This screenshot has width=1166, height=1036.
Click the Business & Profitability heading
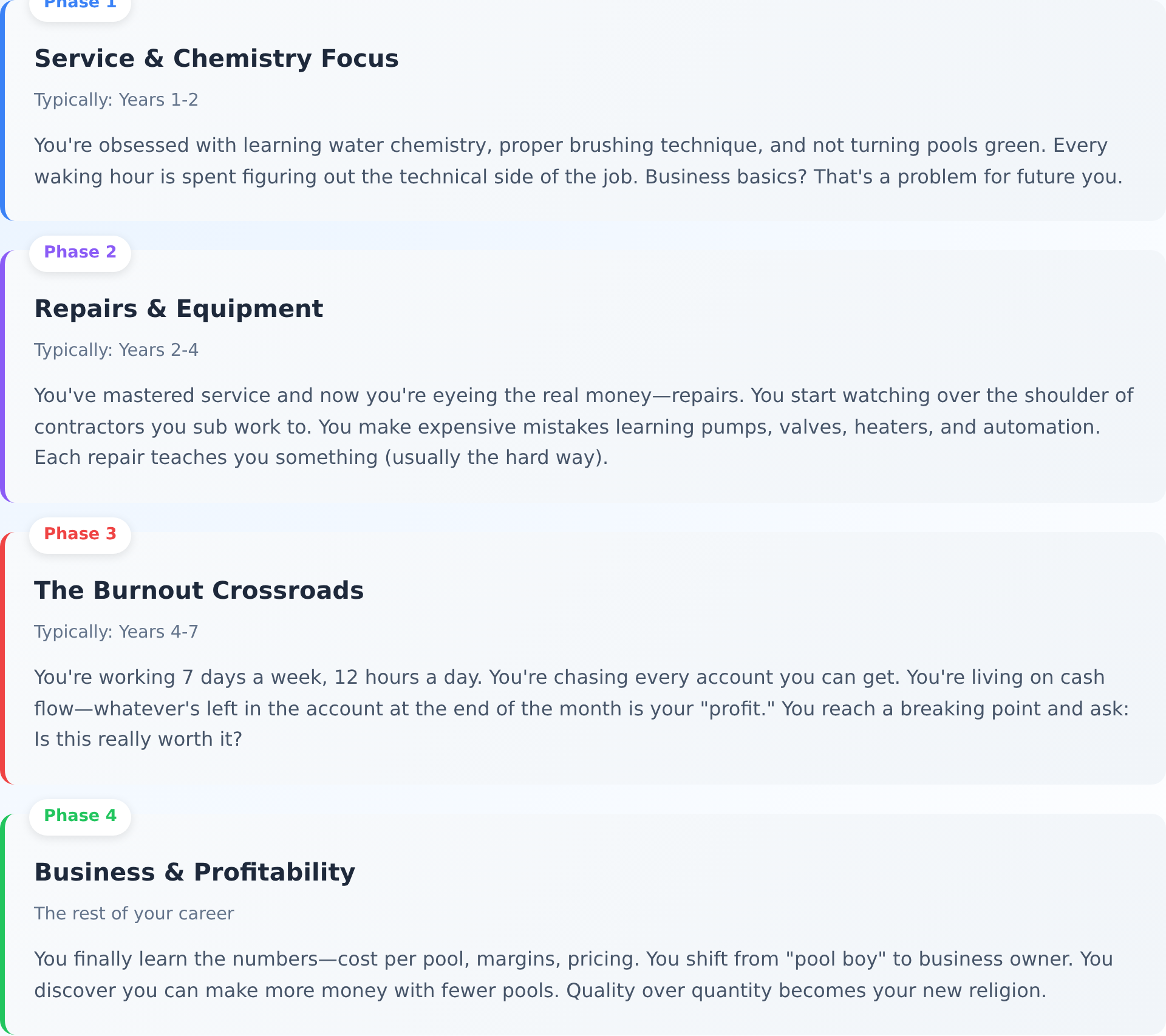click(194, 873)
